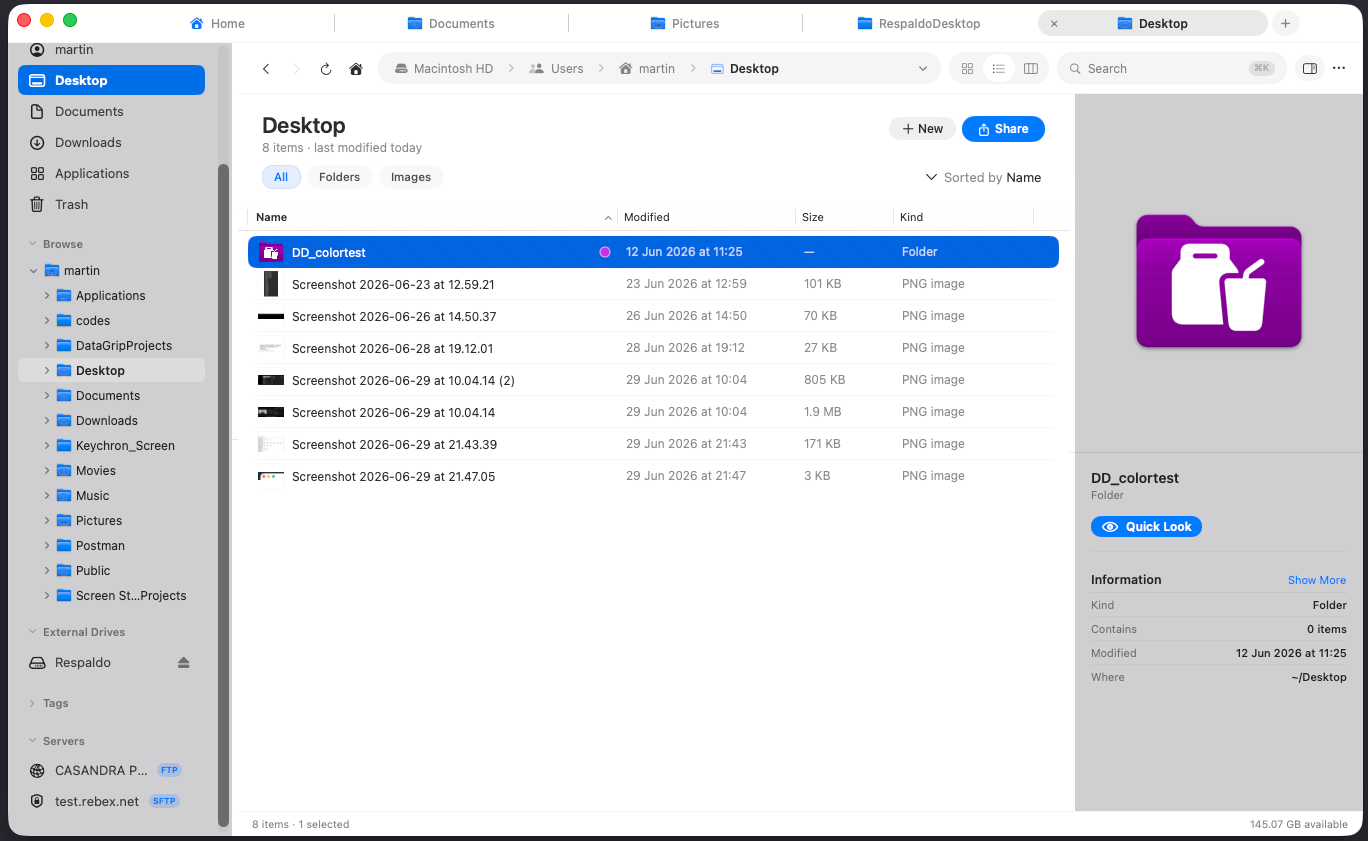1368x841 pixels.
Task: Click the home icon in the toolbar
Action: point(355,69)
